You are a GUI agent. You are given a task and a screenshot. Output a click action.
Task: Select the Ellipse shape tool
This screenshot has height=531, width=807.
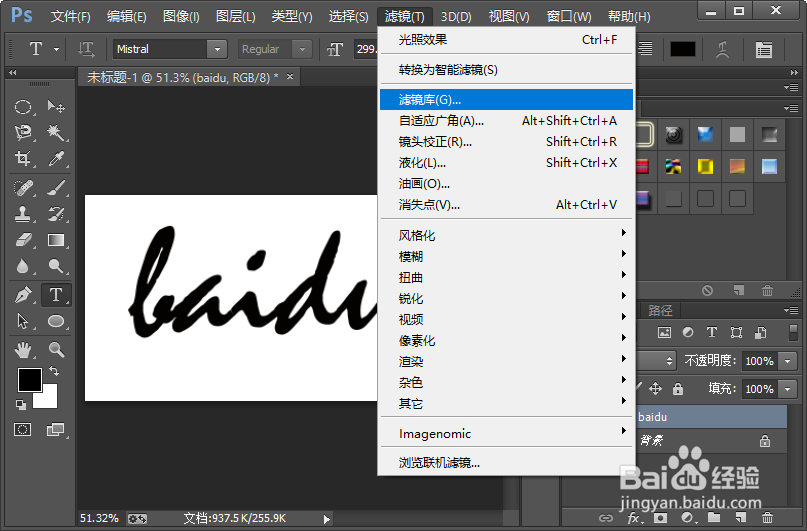point(56,321)
